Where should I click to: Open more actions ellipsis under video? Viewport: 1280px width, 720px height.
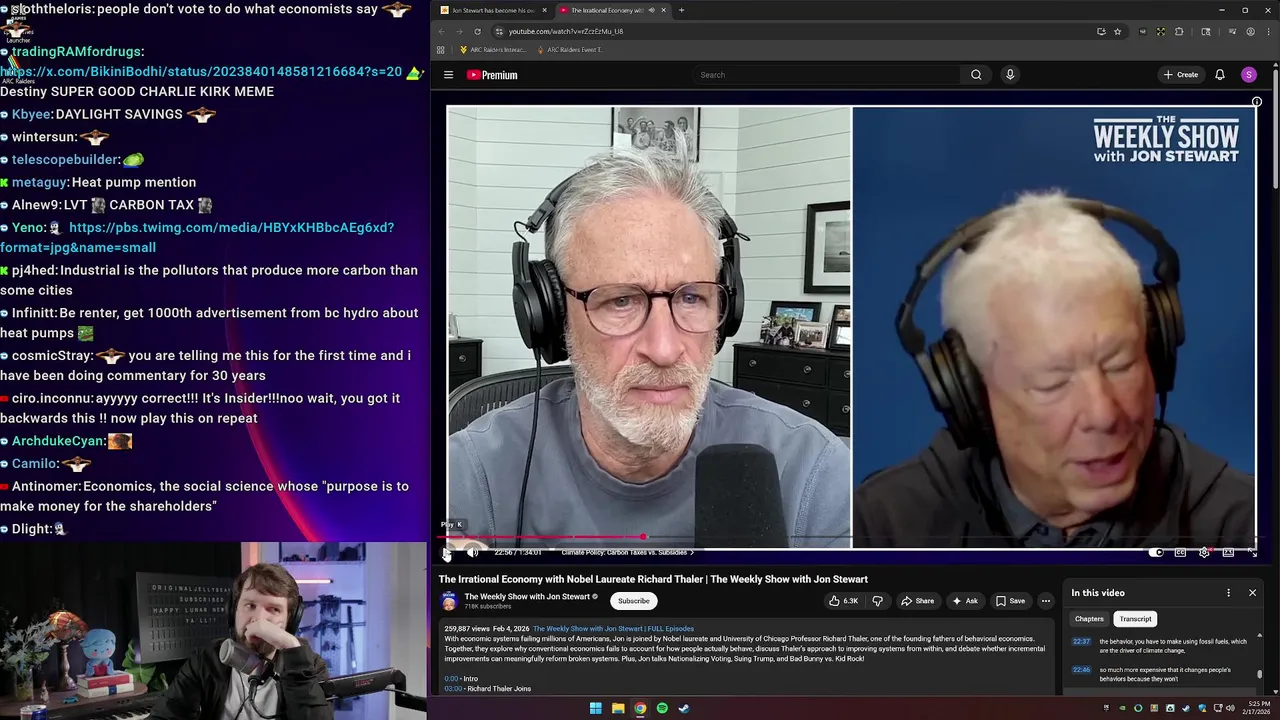click(1046, 601)
